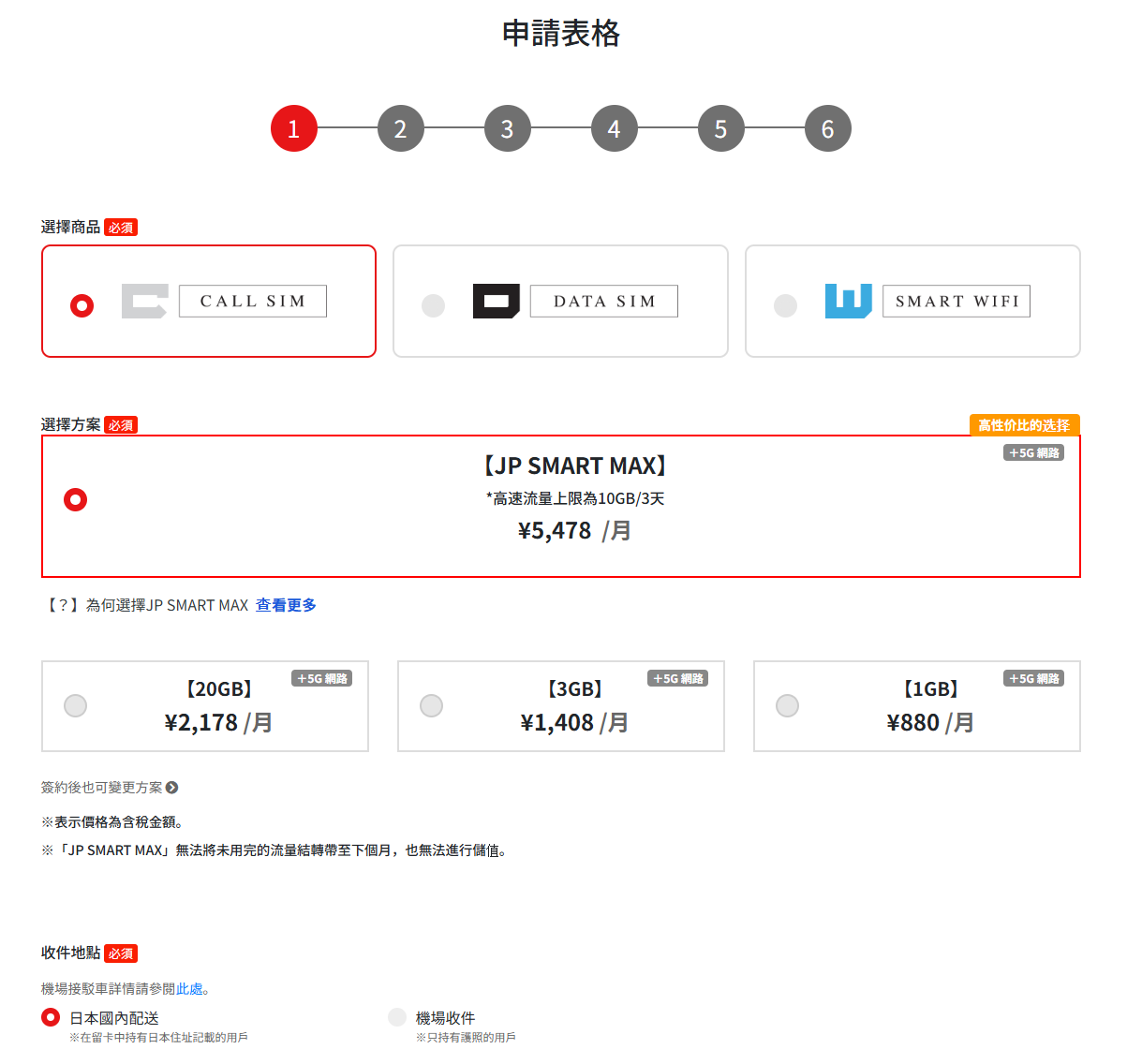Viewport: 1127px width, 1064px height.
Task: Click the arrow icon beside 簽約後也可變更方案
Action: (x=171, y=788)
